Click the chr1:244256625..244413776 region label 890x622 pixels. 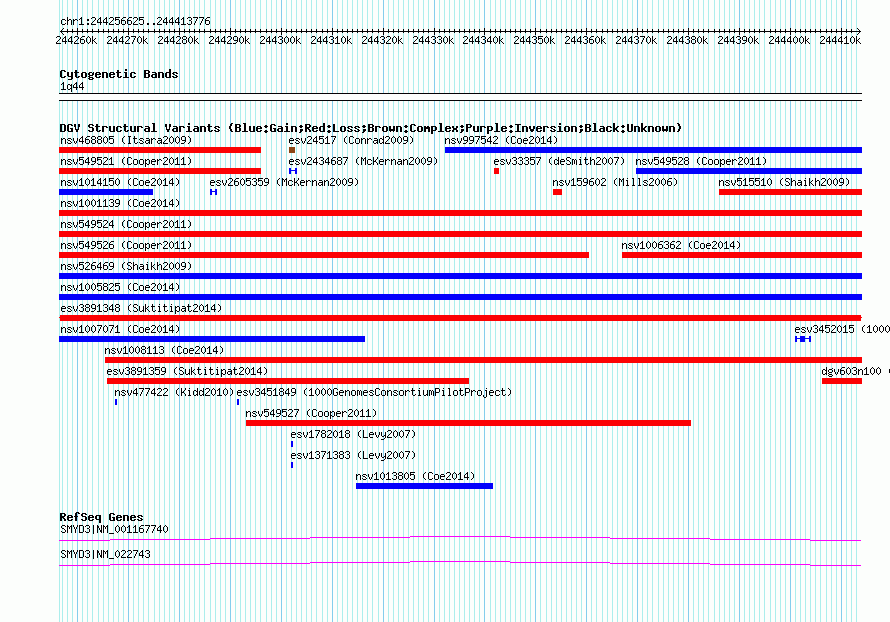tap(135, 22)
